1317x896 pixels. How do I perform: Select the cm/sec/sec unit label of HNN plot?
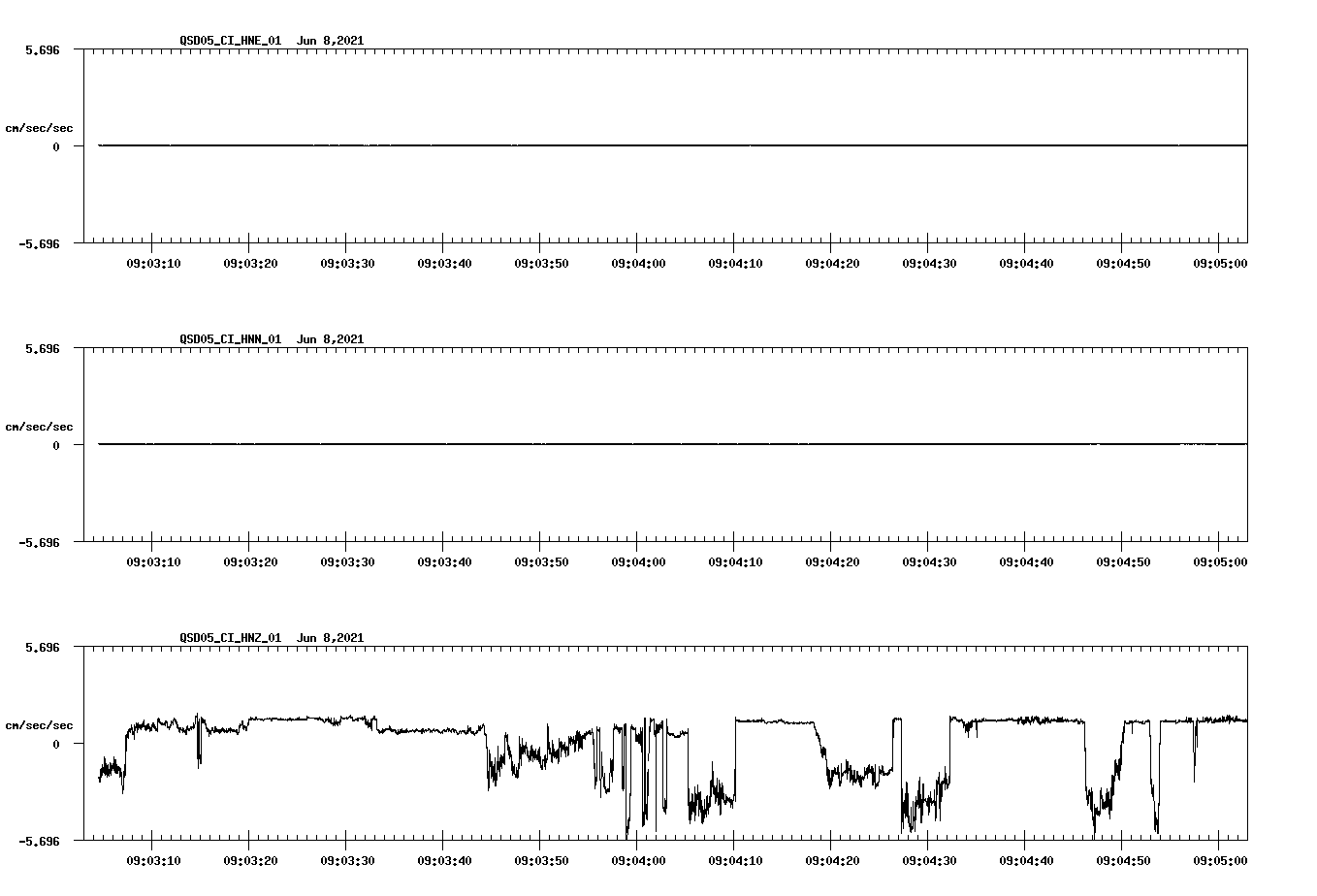click(x=39, y=427)
